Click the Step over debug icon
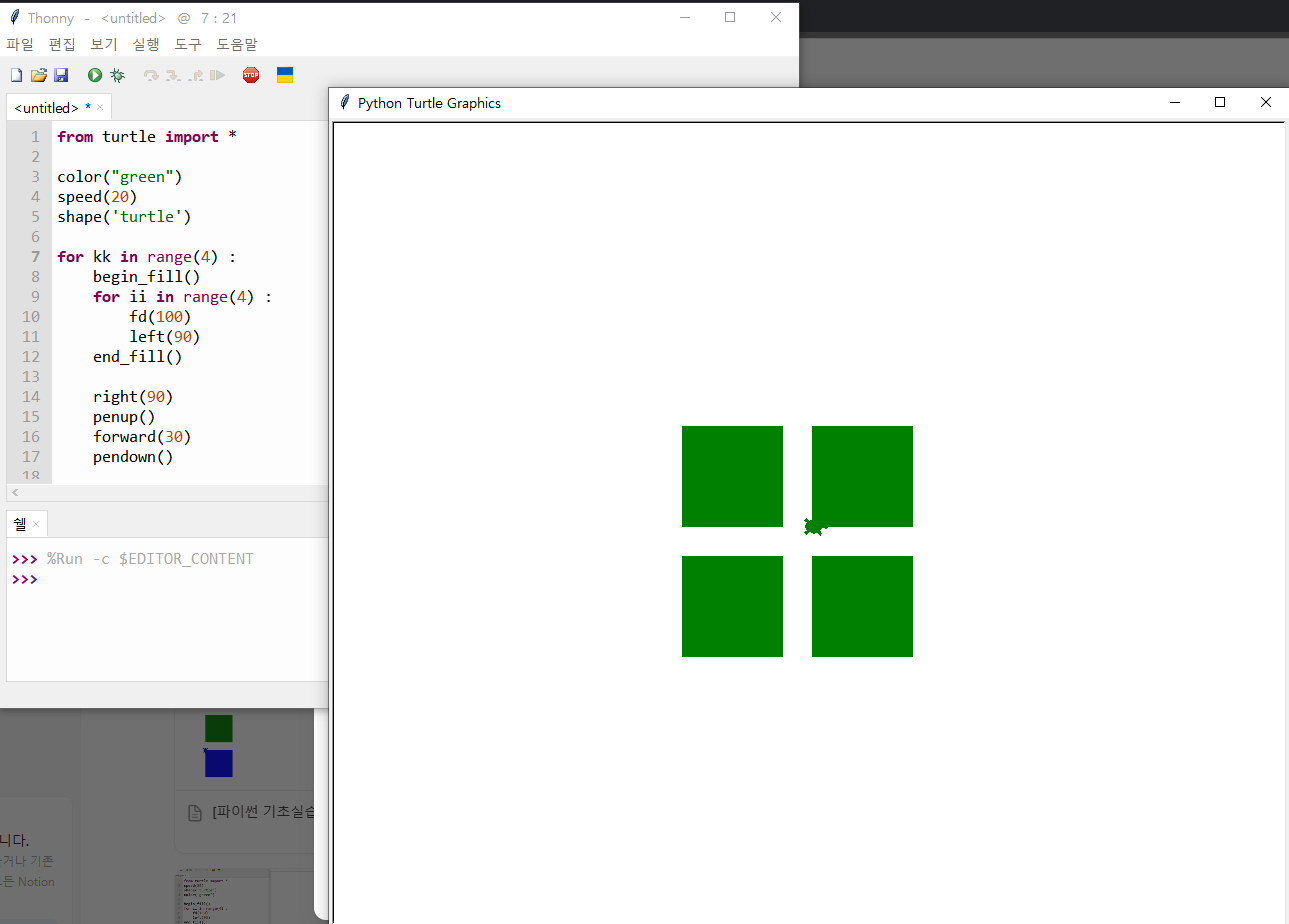The image size is (1289, 924). click(151, 75)
